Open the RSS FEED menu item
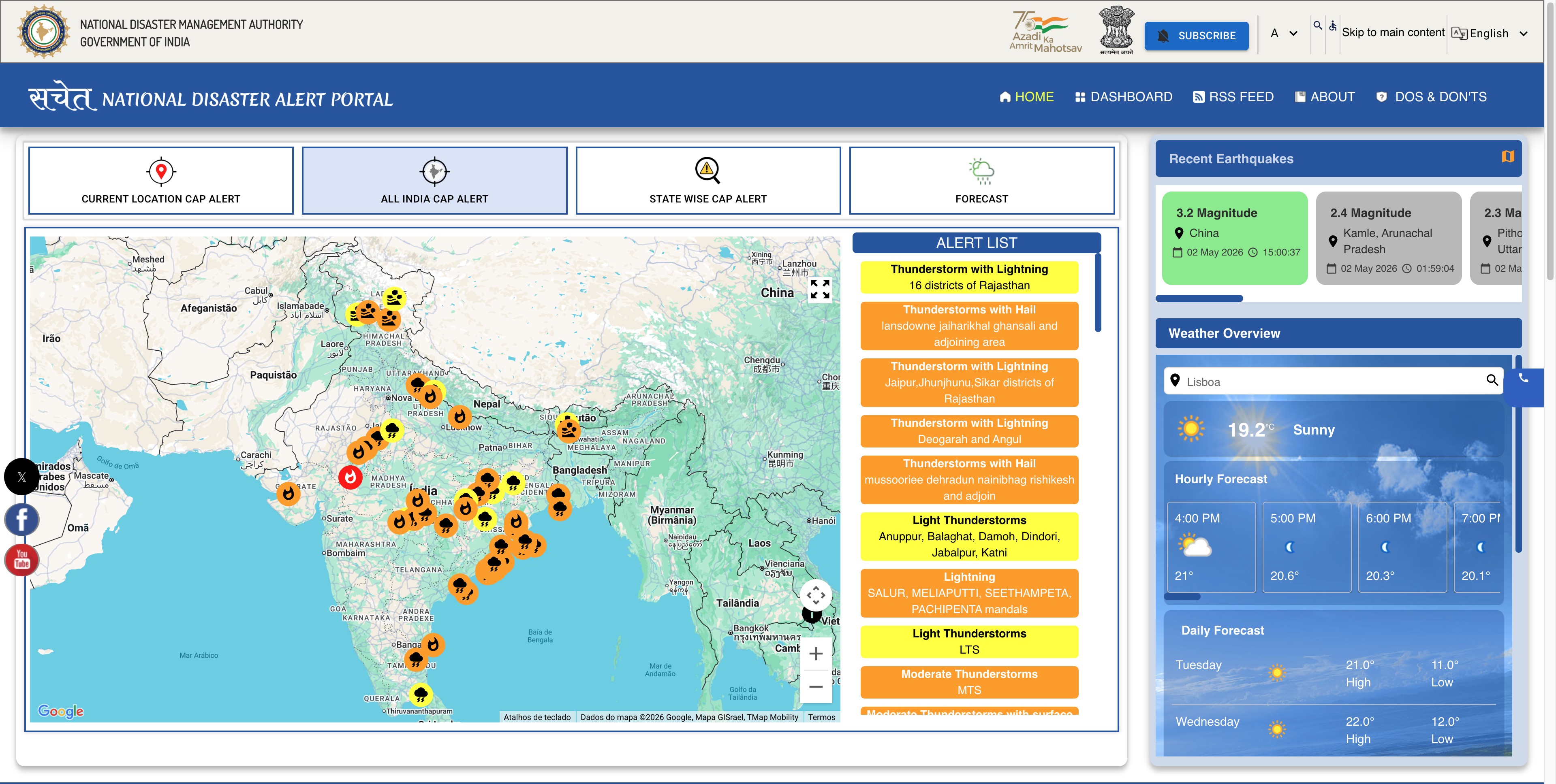The height and width of the screenshot is (784, 1556). click(1233, 96)
